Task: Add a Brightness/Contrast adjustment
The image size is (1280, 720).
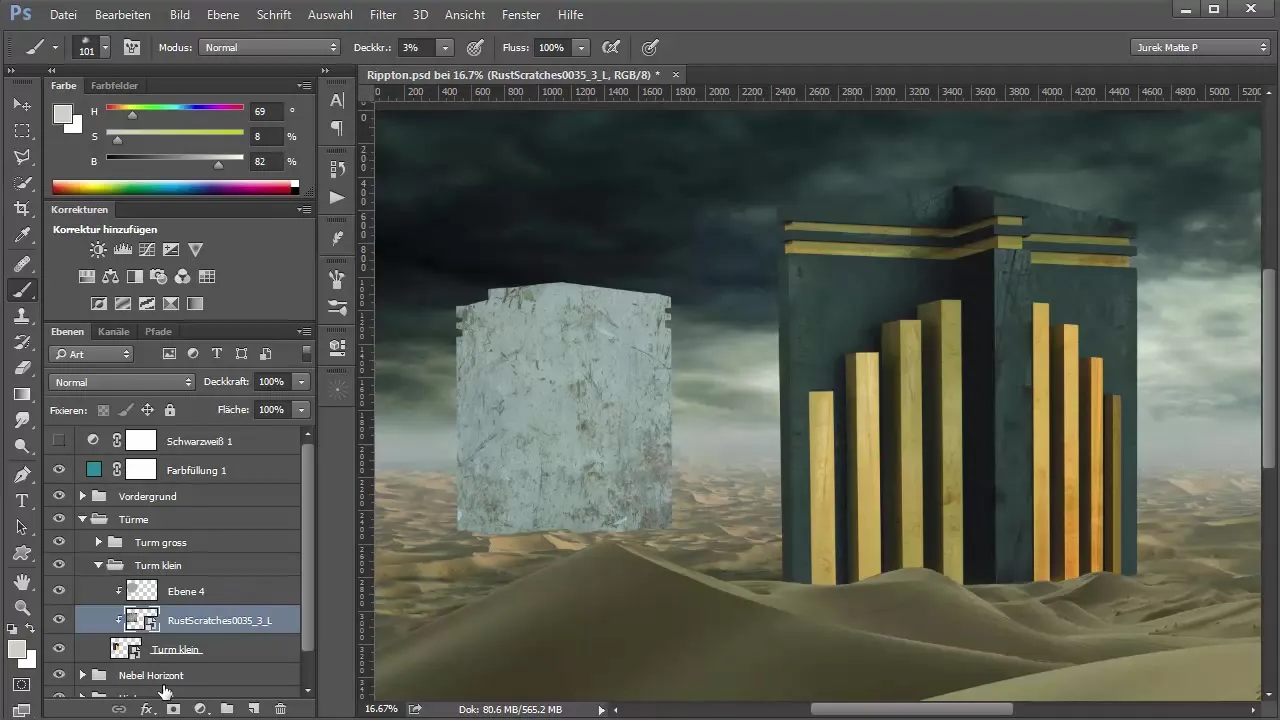Action: click(x=98, y=250)
